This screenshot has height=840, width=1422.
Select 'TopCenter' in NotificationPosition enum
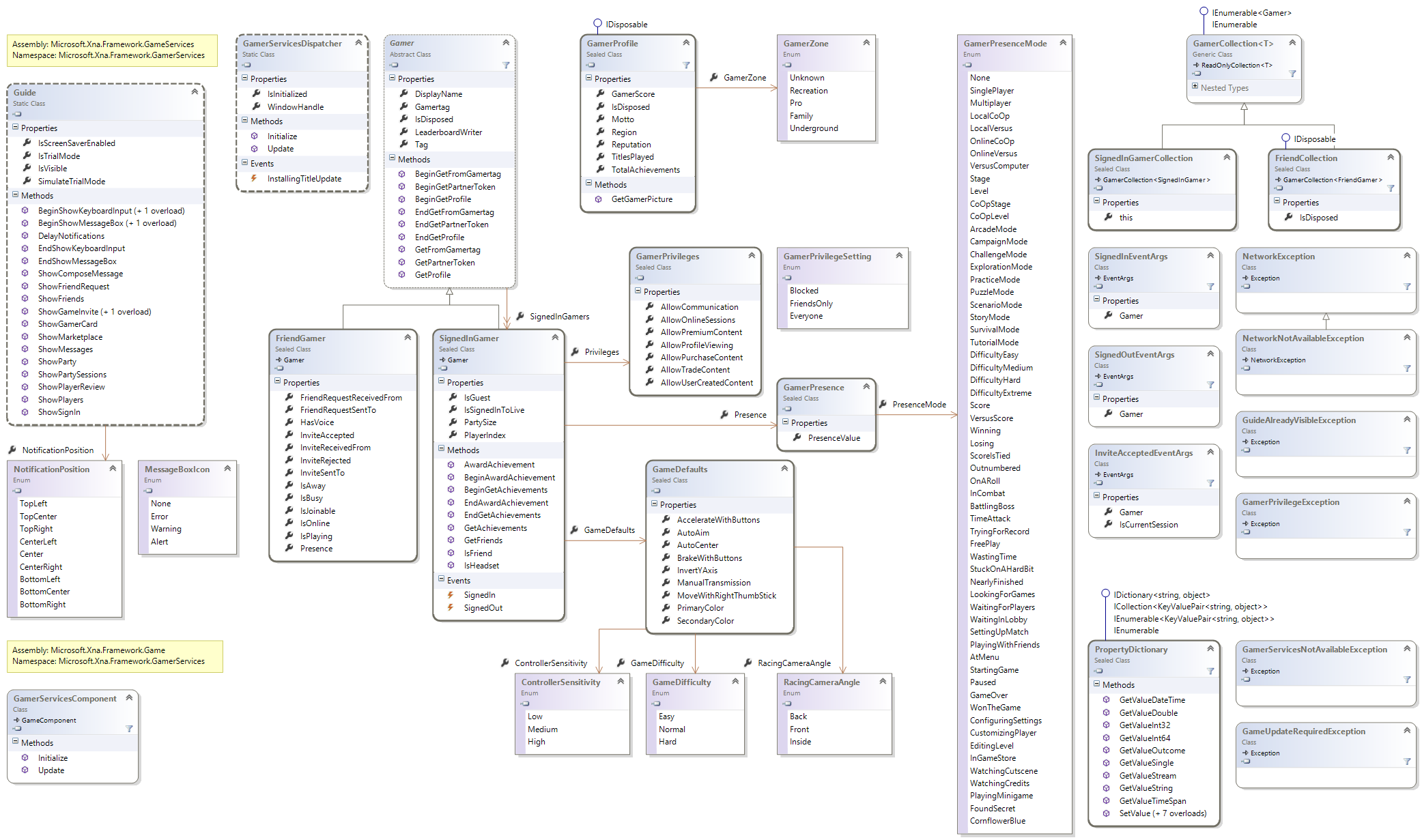(x=38, y=517)
